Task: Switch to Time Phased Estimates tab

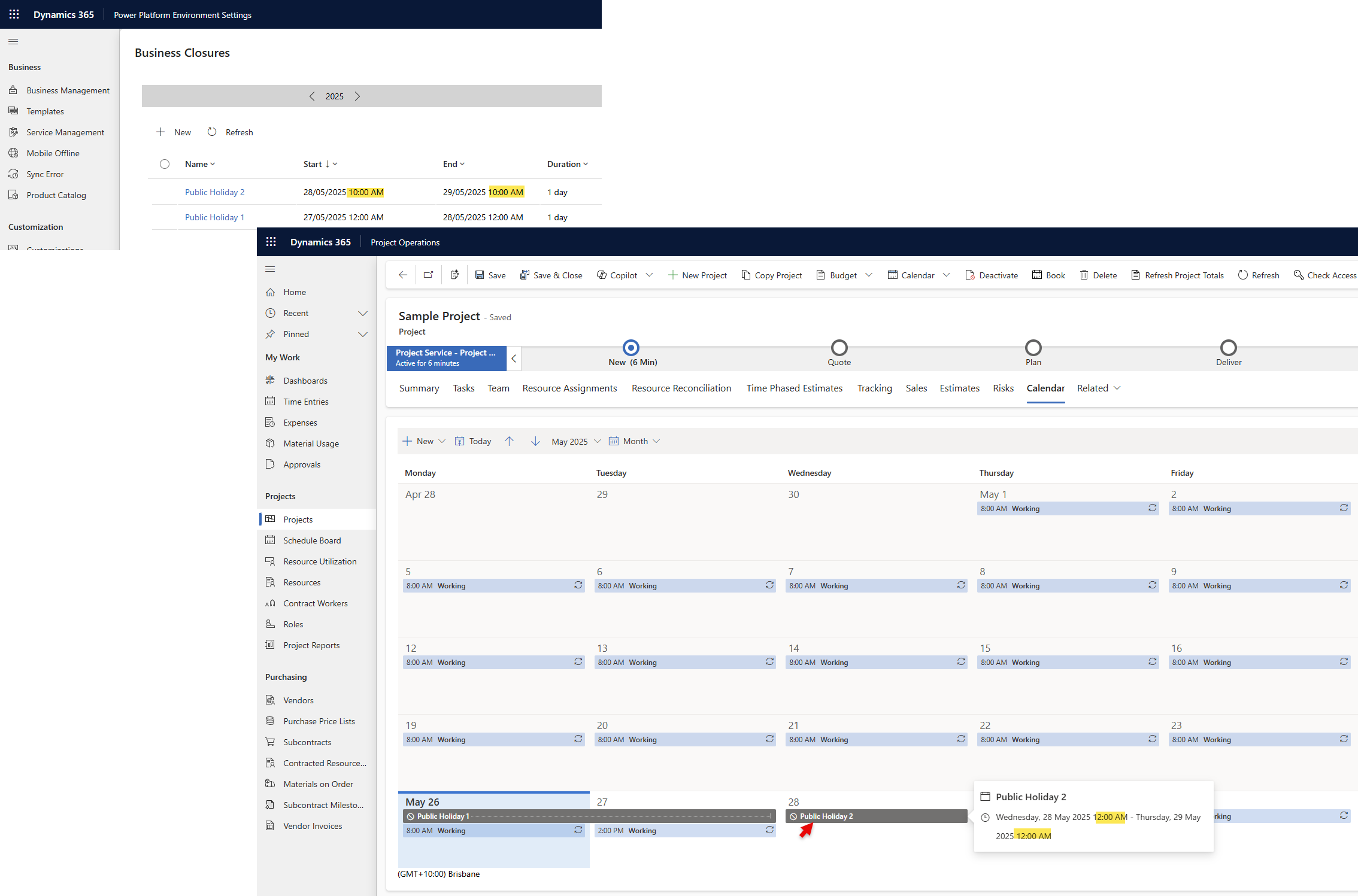Action: point(794,388)
